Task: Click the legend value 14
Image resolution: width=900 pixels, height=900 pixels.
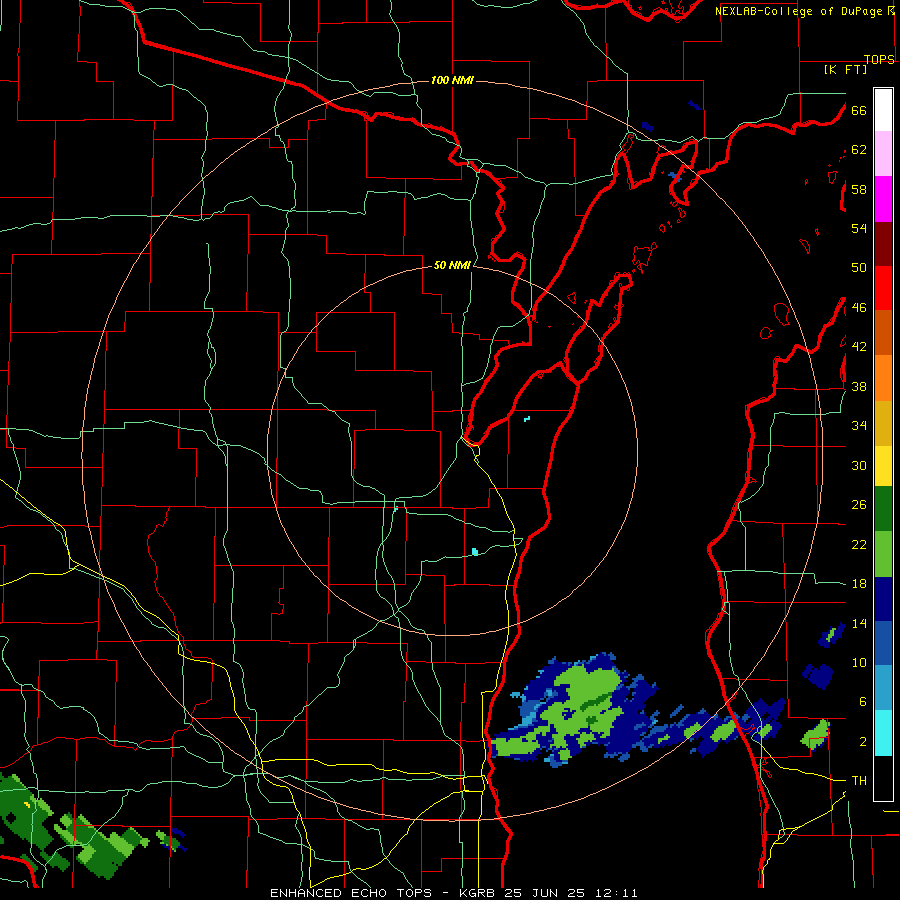Action: [859, 623]
